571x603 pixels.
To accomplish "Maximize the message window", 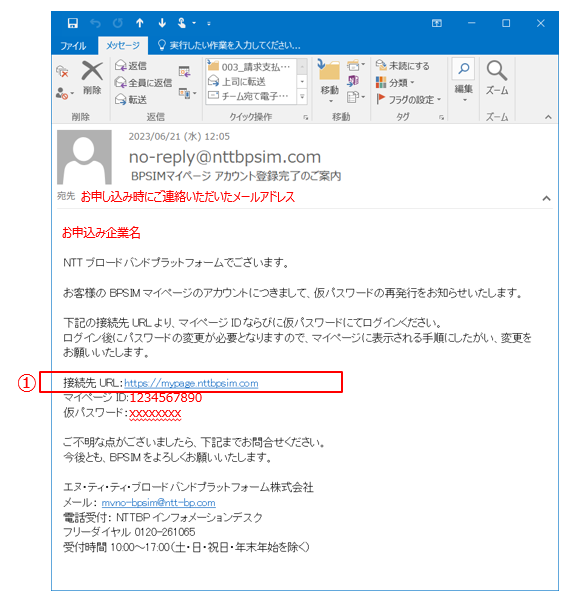I will click(x=506, y=23).
